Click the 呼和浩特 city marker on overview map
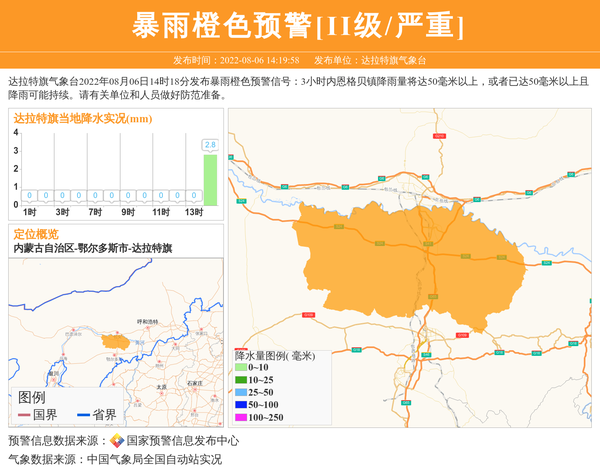Image resolution: width=600 pixels, height=471 pixels. [146, 327]
